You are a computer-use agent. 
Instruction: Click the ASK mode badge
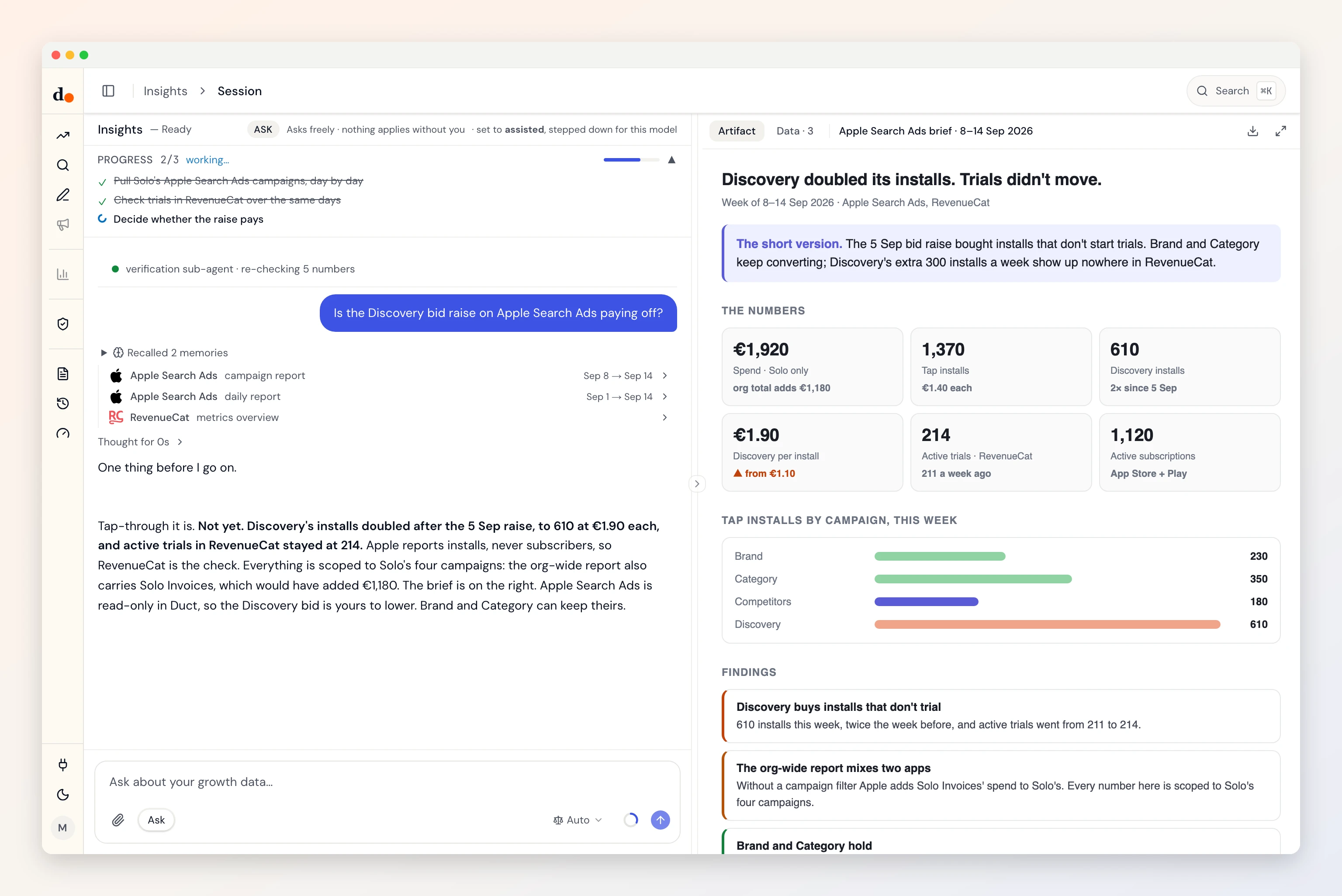(x=263, y=130)
